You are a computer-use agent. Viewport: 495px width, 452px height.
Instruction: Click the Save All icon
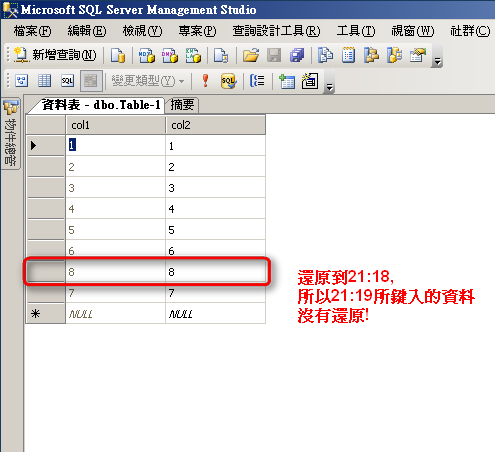[297, 55]
